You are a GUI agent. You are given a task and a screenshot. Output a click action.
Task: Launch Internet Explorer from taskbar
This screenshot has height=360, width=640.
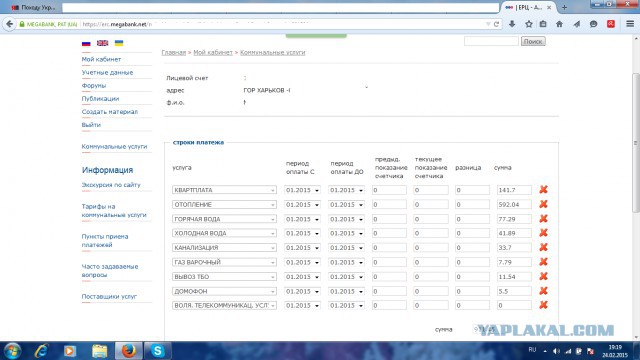41,351
